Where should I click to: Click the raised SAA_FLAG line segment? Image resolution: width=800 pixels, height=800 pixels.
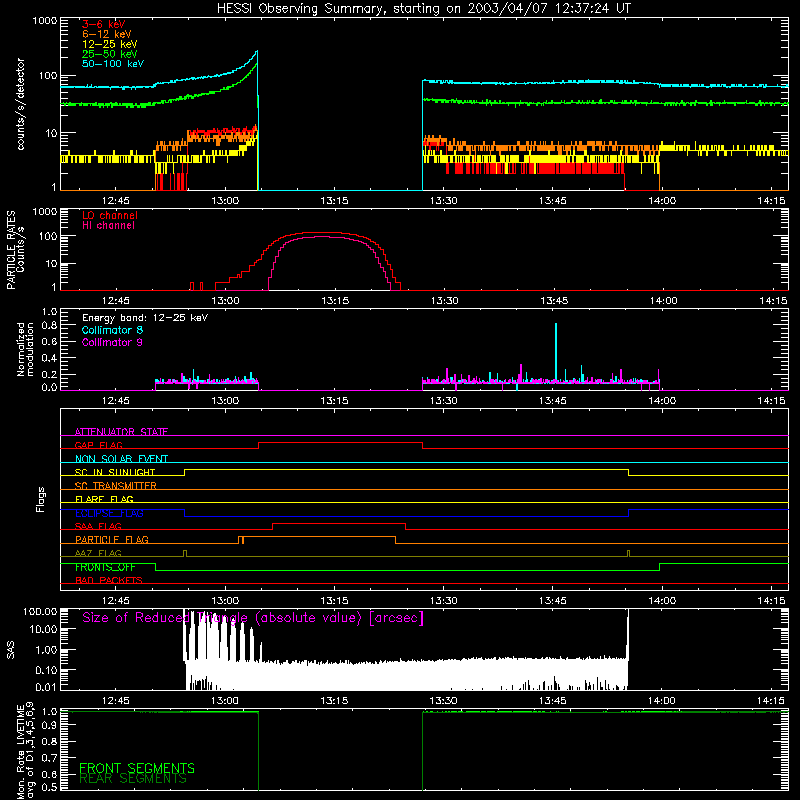coord(339,523)
